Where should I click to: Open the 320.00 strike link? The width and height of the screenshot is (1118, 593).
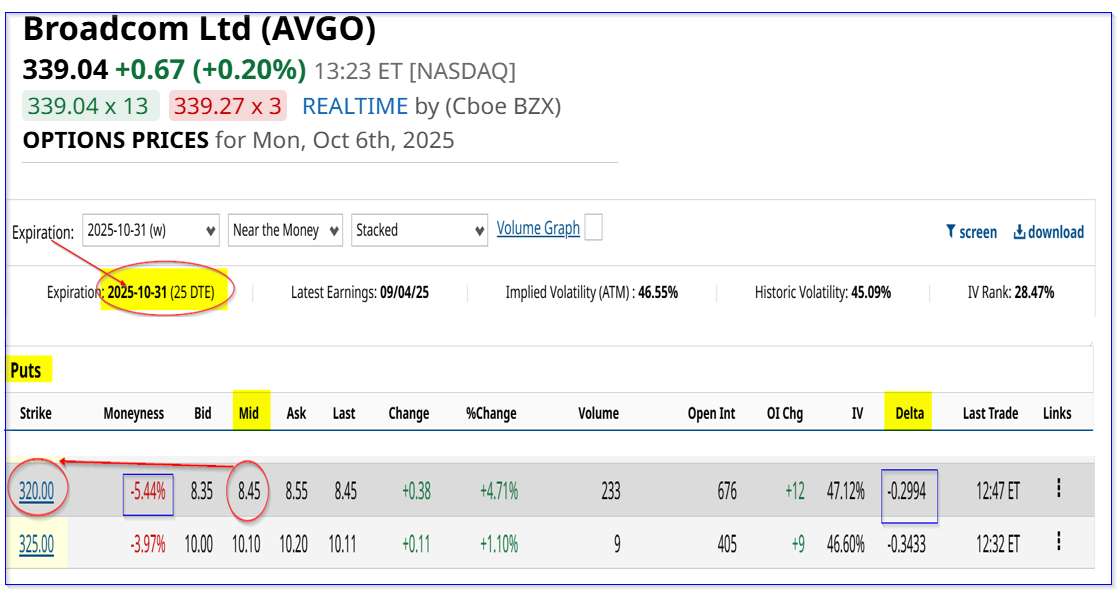pyautogui.click(x=35, y=490)
